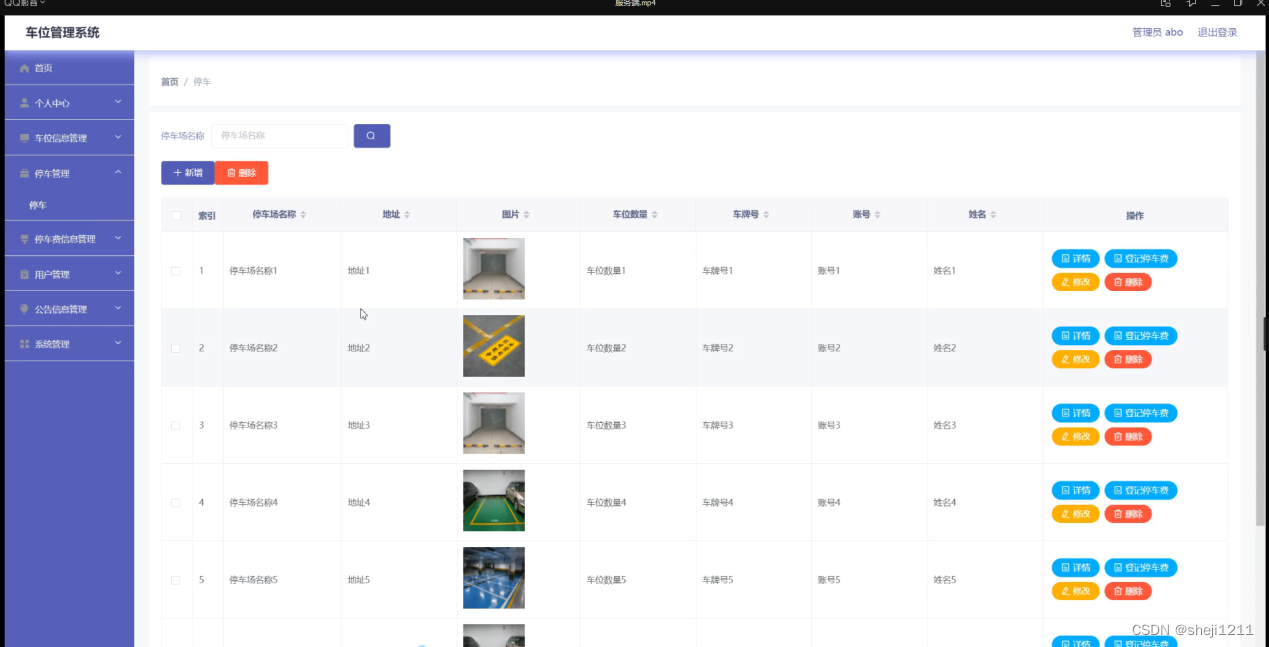Click the search magnifier button
Screen dimensions: 1269x647
372,136
